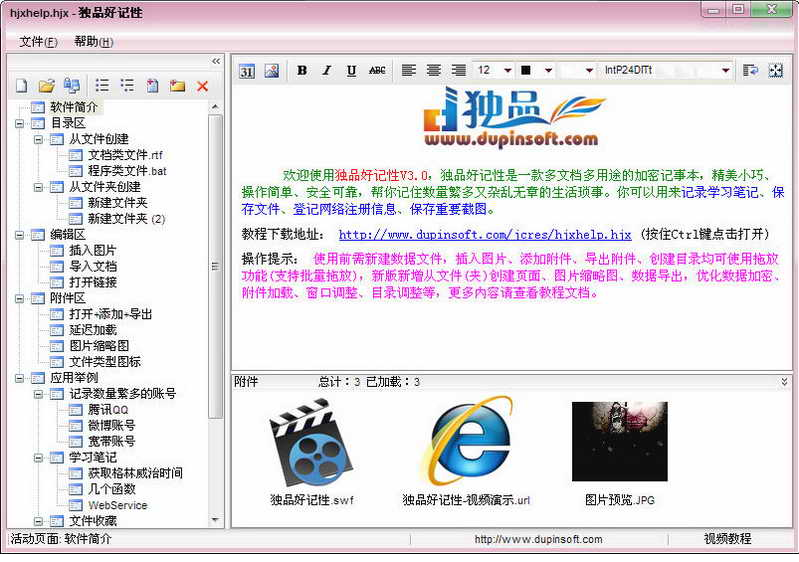Viewport: 799px width, 562px height.
Task: Click the lock and computers encryption icon
Action: click(x=71, y=86)
